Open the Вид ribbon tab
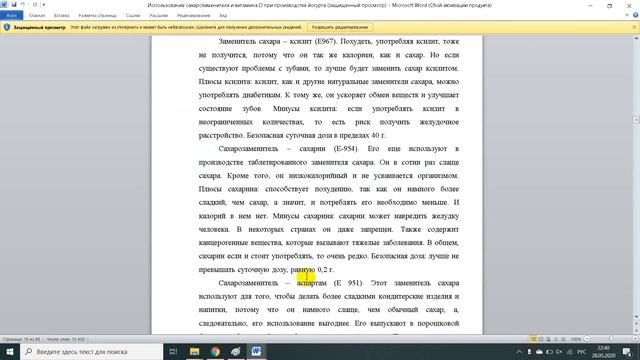This screenshot has height=360, width=640. [223, 16]
